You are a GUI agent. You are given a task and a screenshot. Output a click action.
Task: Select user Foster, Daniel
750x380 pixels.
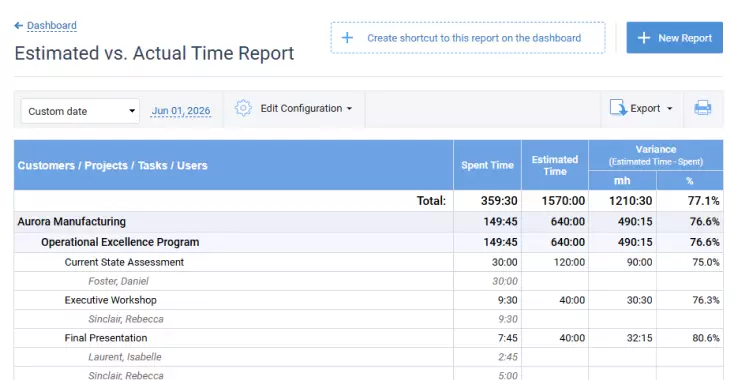point(118,281)
